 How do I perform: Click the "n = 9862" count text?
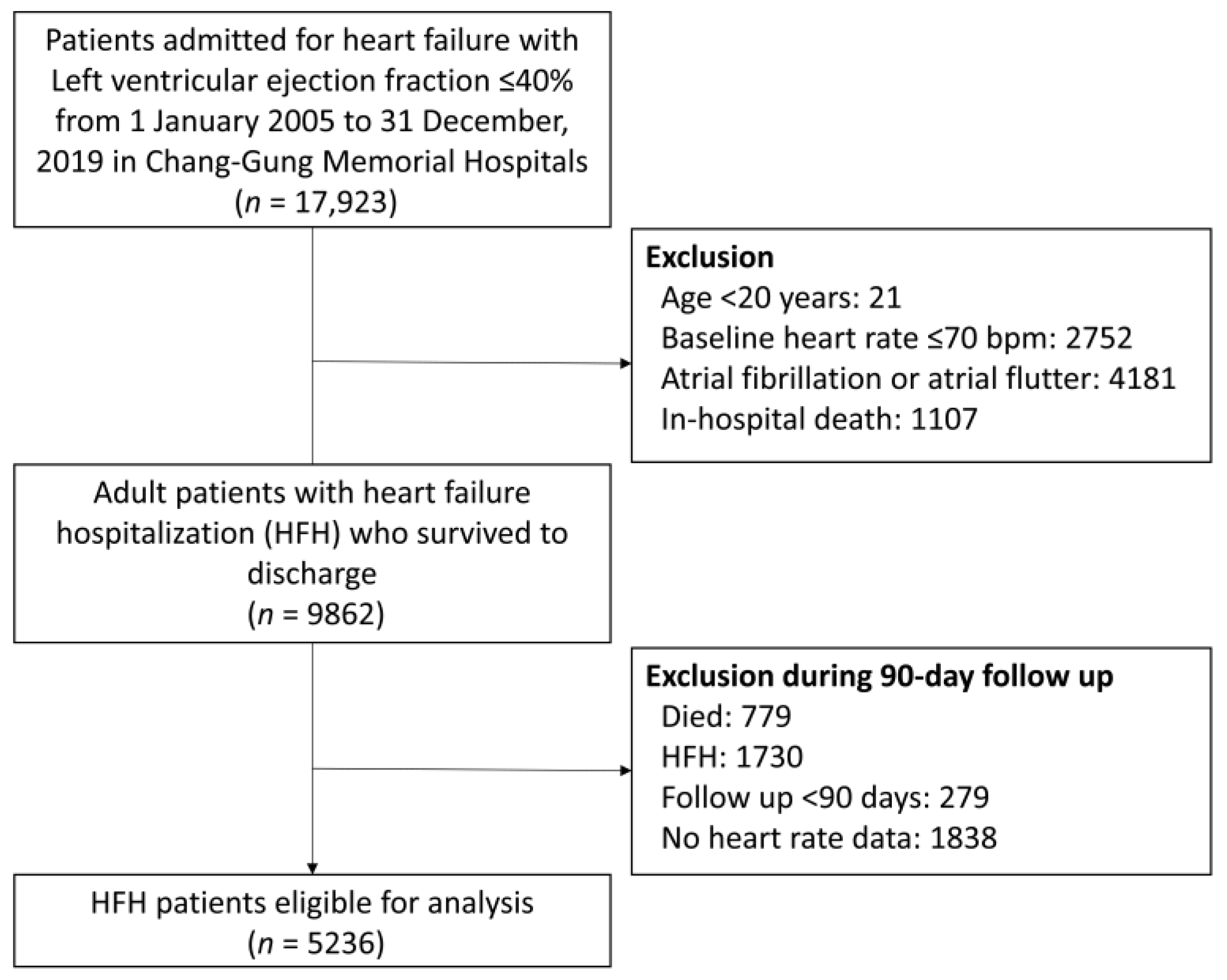pos(316,614)
